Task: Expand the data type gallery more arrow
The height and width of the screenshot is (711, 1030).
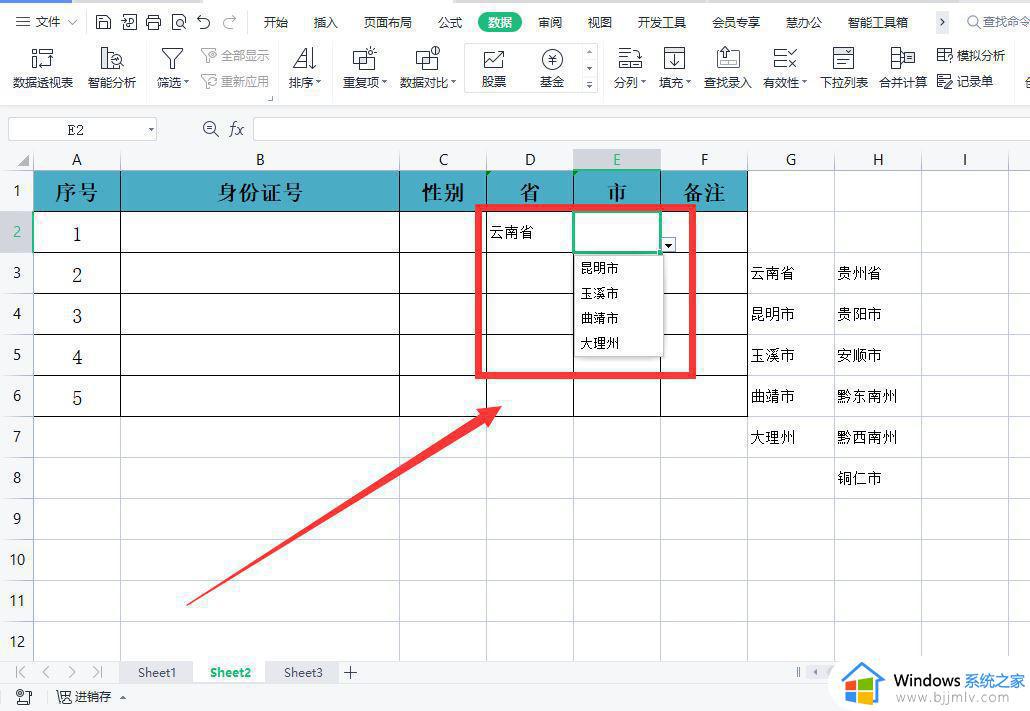Action: point(589,85)
